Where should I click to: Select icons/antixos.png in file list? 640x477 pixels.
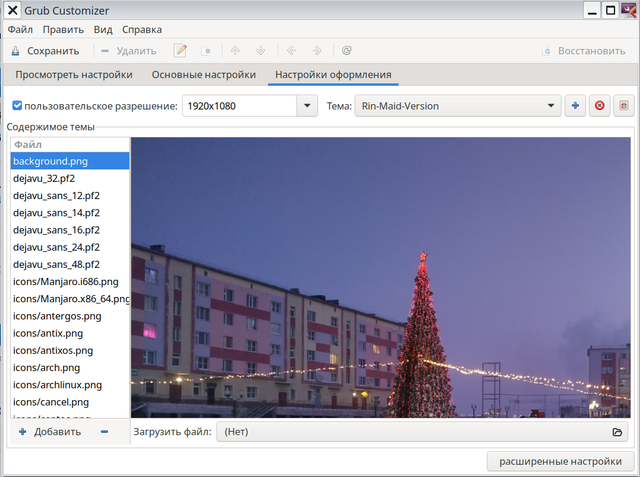[70, 351]
